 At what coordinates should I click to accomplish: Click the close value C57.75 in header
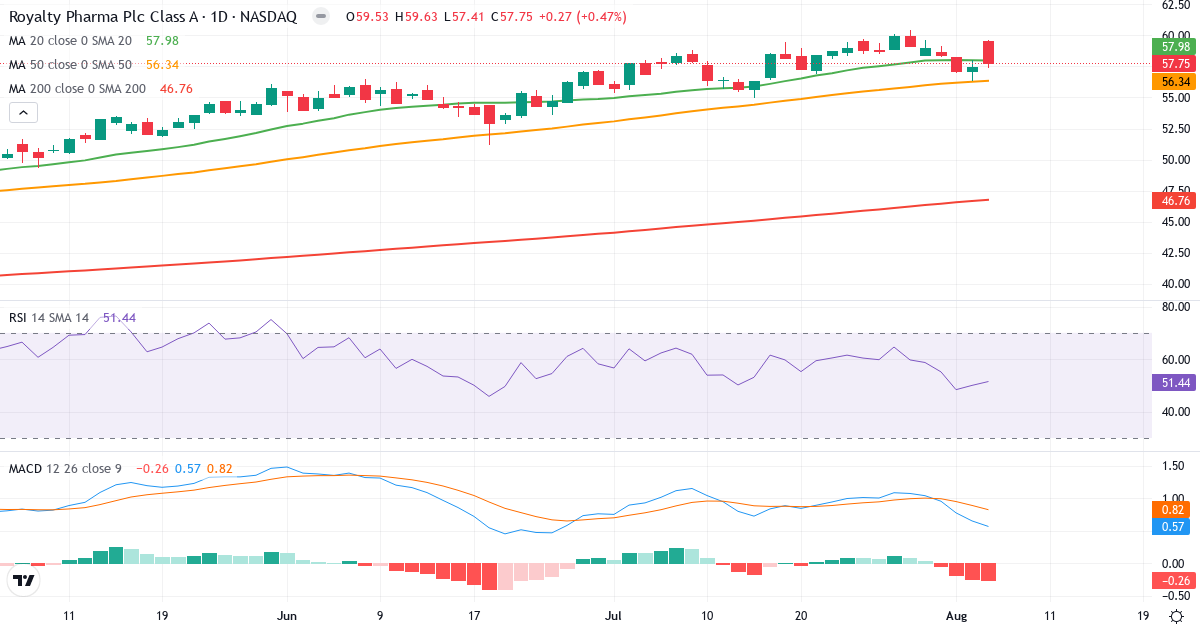tap(511, 17)
